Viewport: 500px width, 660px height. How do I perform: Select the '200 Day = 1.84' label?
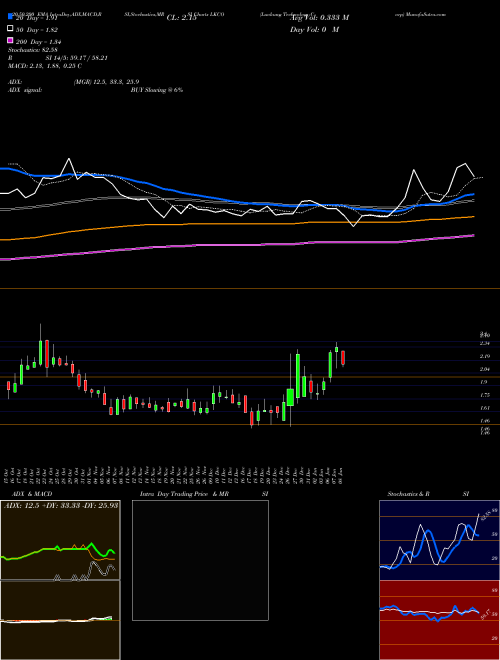(39, 41)
